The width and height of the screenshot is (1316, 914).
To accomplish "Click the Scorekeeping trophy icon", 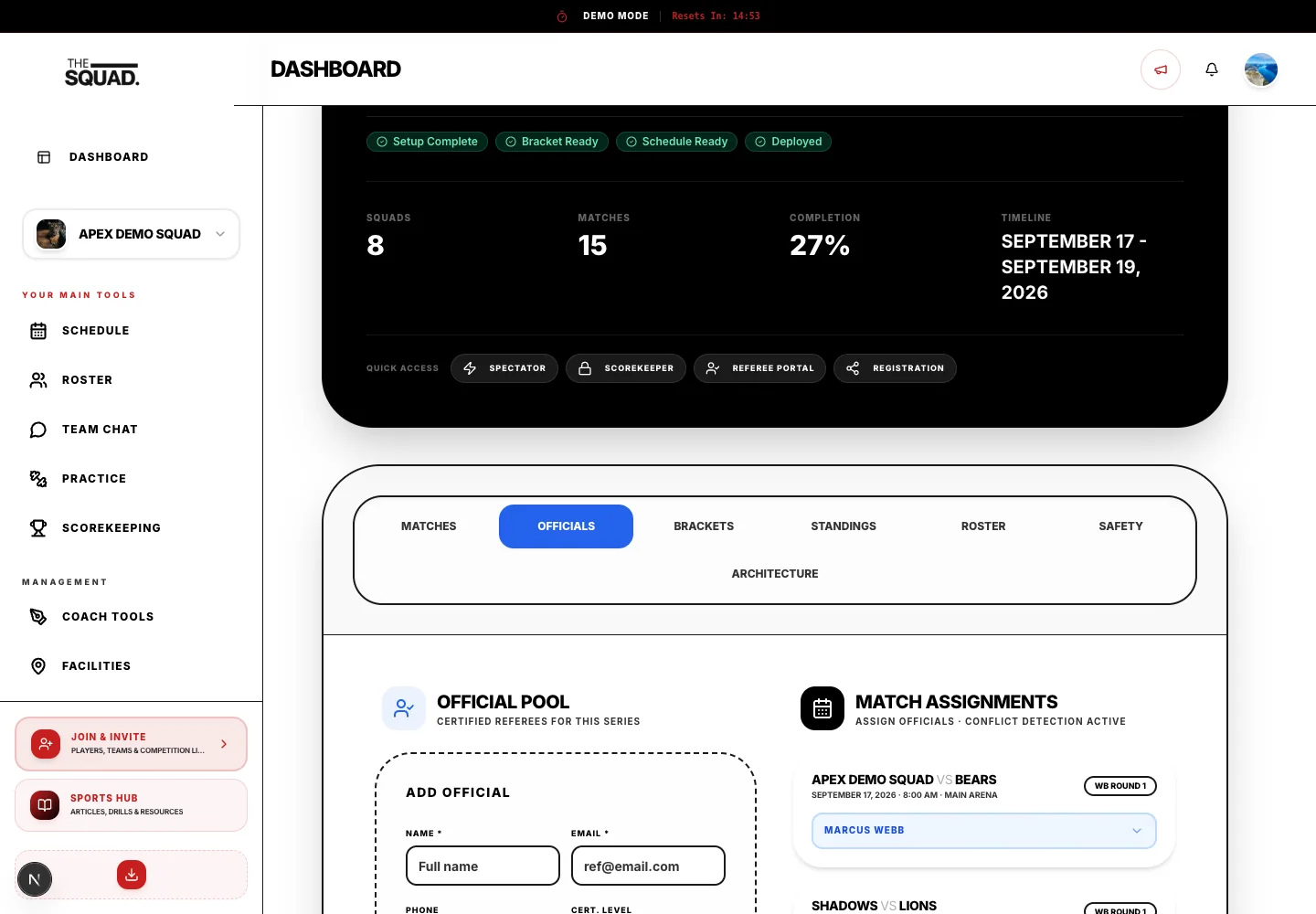I will click(38, 528).
